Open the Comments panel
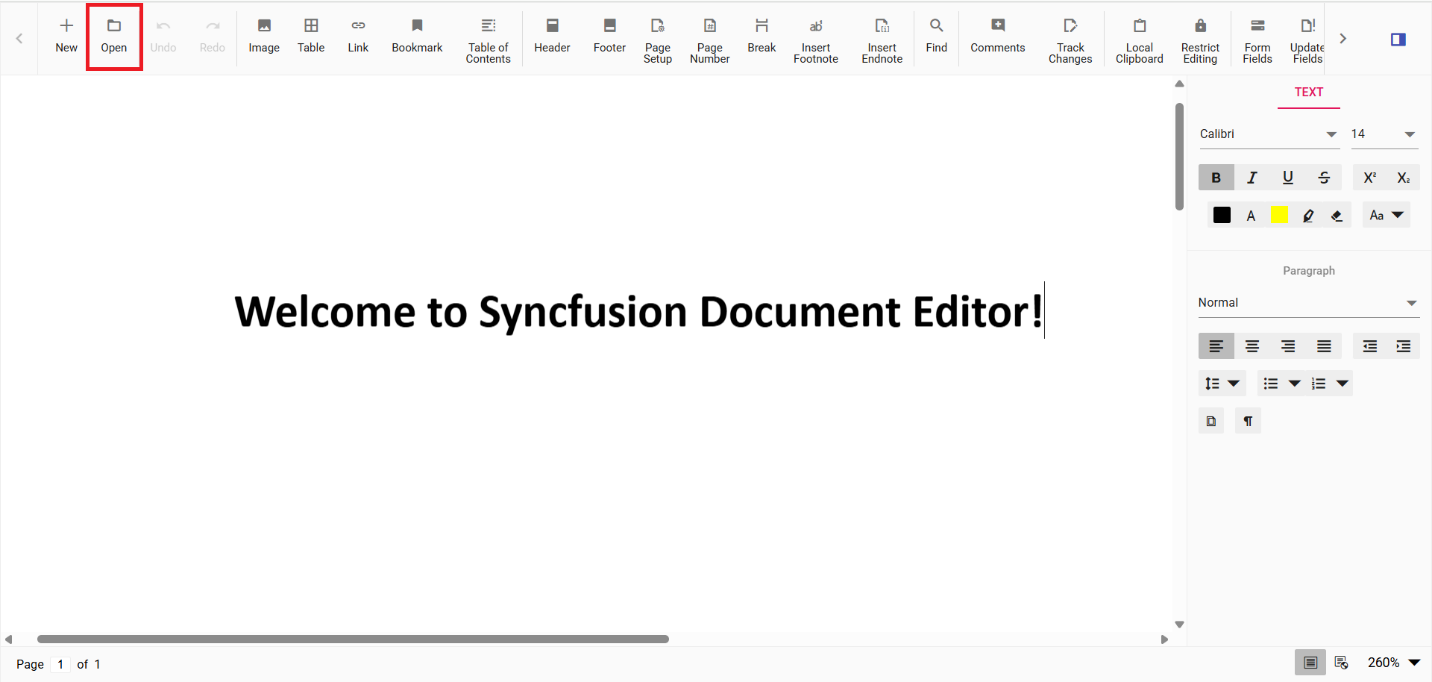The height and width of the screenshot is (682, 1432). (997, 38)
